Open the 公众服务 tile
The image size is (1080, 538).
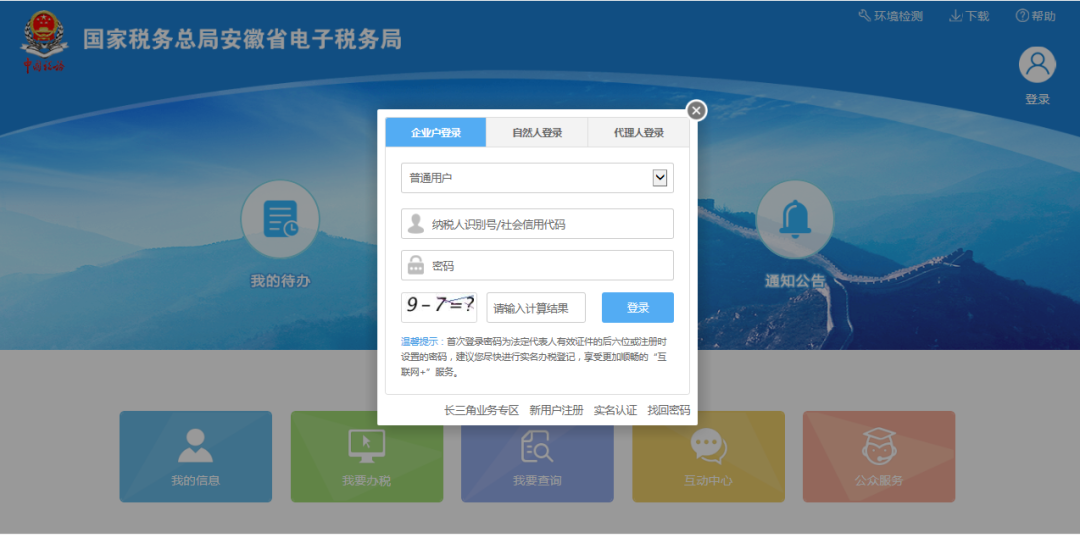click(x=879, y=457)
